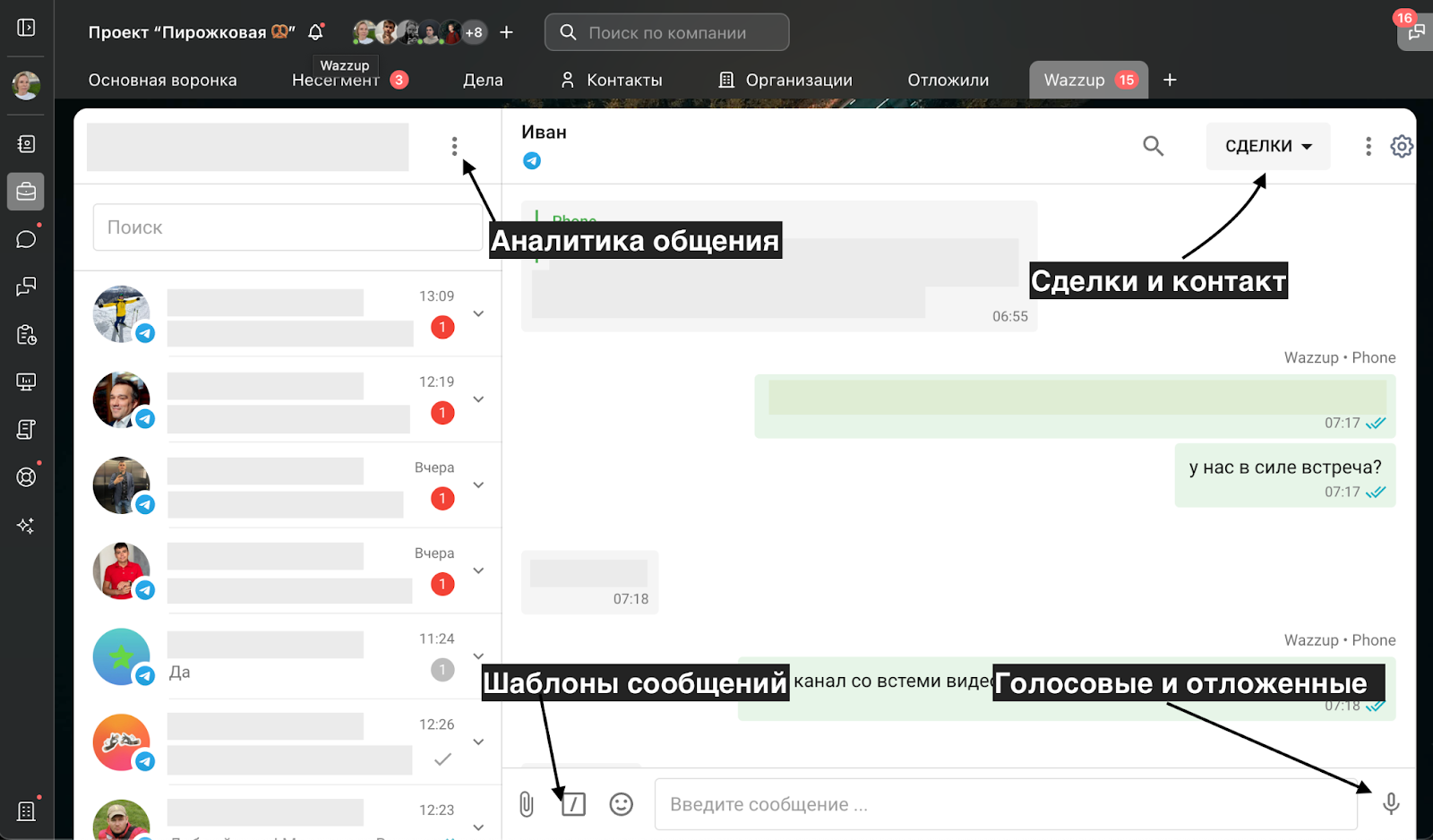Open the chat with snowy mountain avatar
The width and height of the screenshot is (1433, 840).
tap(287, 313)
